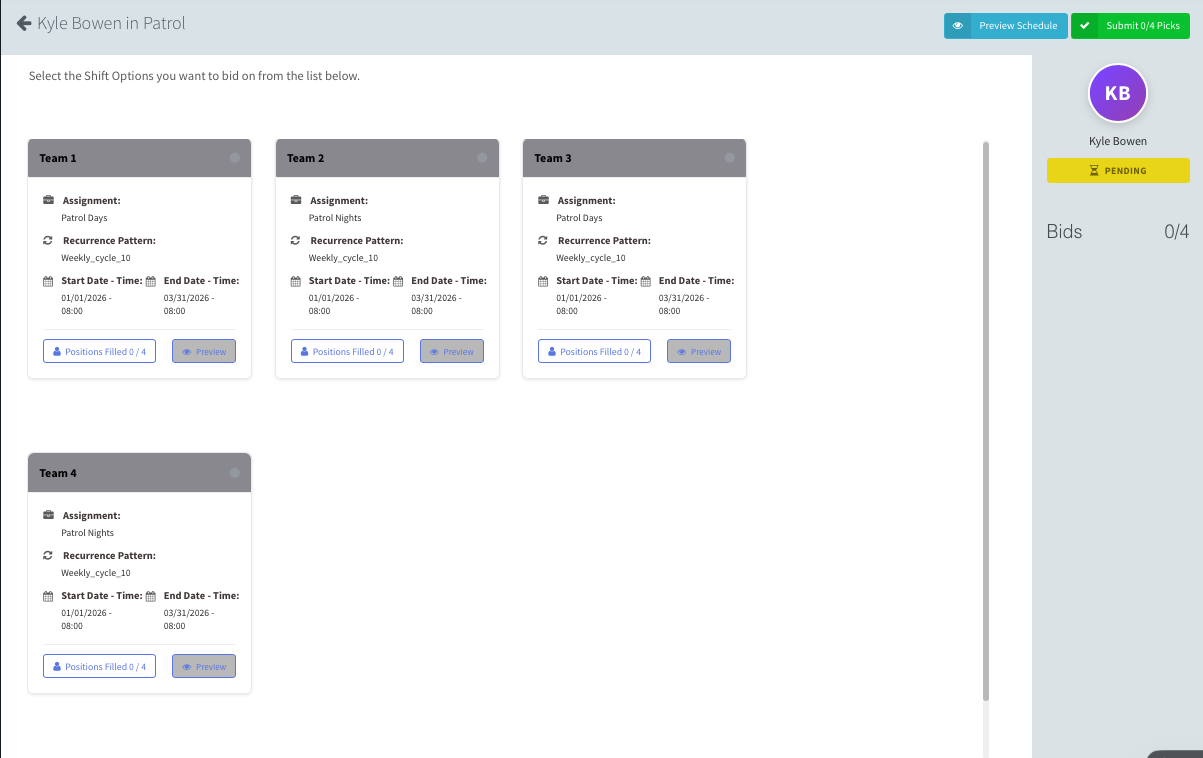Click Team 2 end date calendar icon

point(398,281)
